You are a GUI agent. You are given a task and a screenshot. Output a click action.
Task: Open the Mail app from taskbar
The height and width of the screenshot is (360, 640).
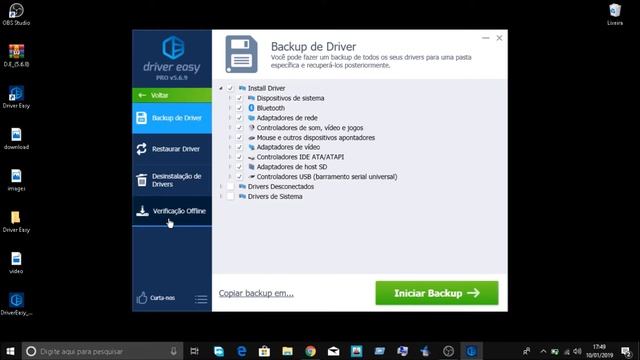(333, 351)
